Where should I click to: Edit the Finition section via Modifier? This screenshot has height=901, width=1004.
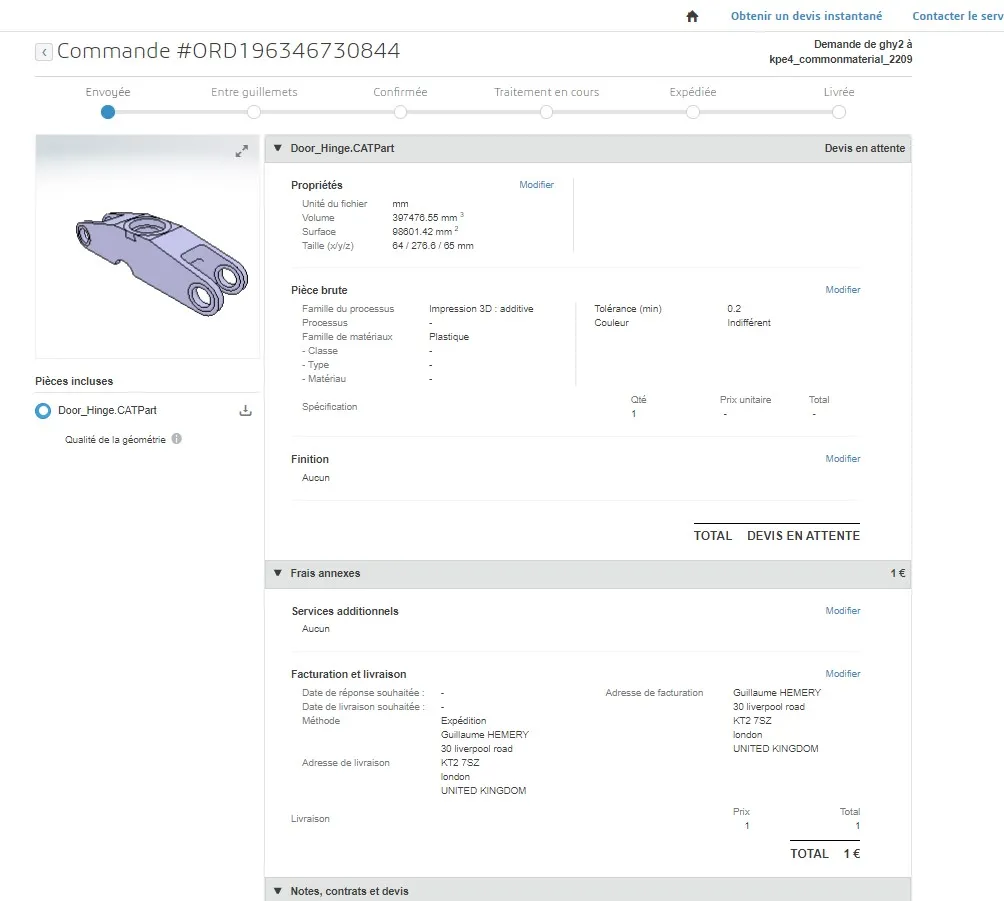click(842, 459)
